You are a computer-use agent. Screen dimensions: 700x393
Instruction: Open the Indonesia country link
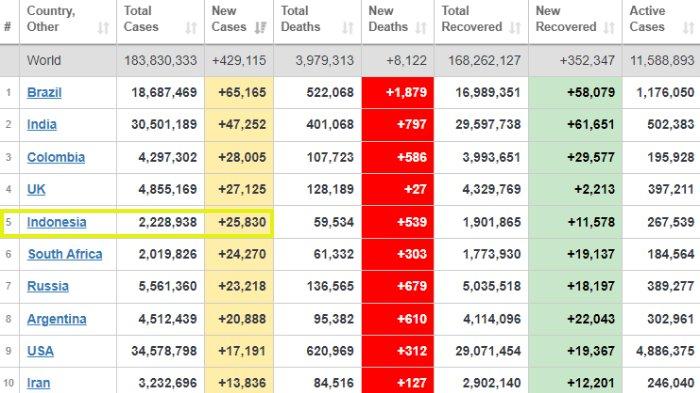click(57, 222)
